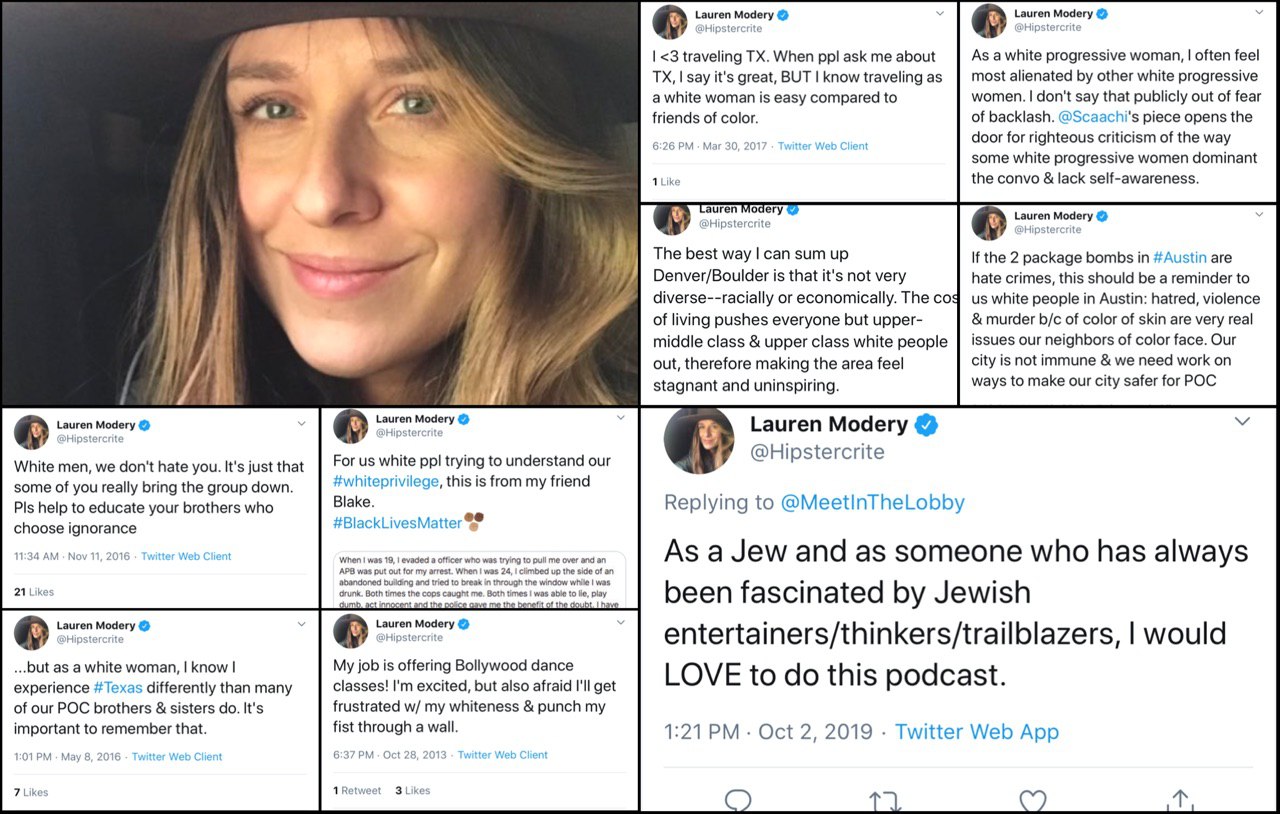The width and height of the screenshot is (1280, 814).
Task: Click the share icon under the podcast tweet
Action: (1180, 801)
